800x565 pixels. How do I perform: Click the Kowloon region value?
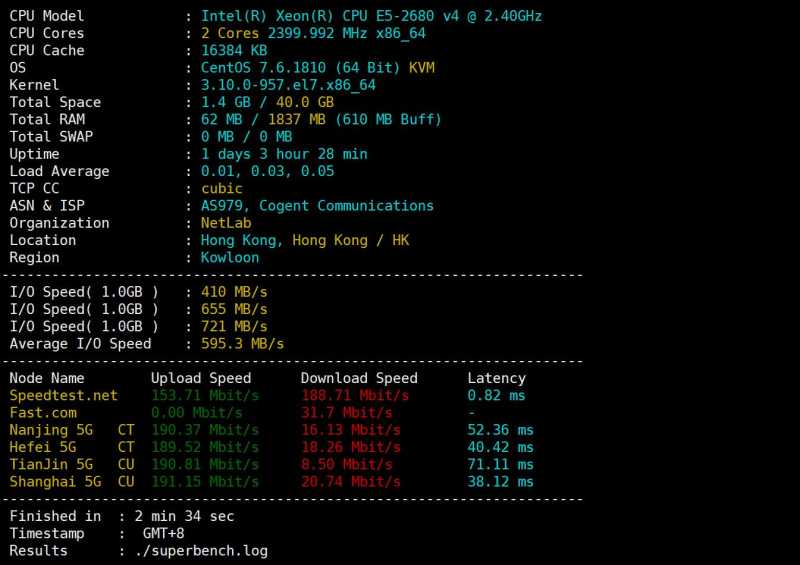click(x=230, y=257)
